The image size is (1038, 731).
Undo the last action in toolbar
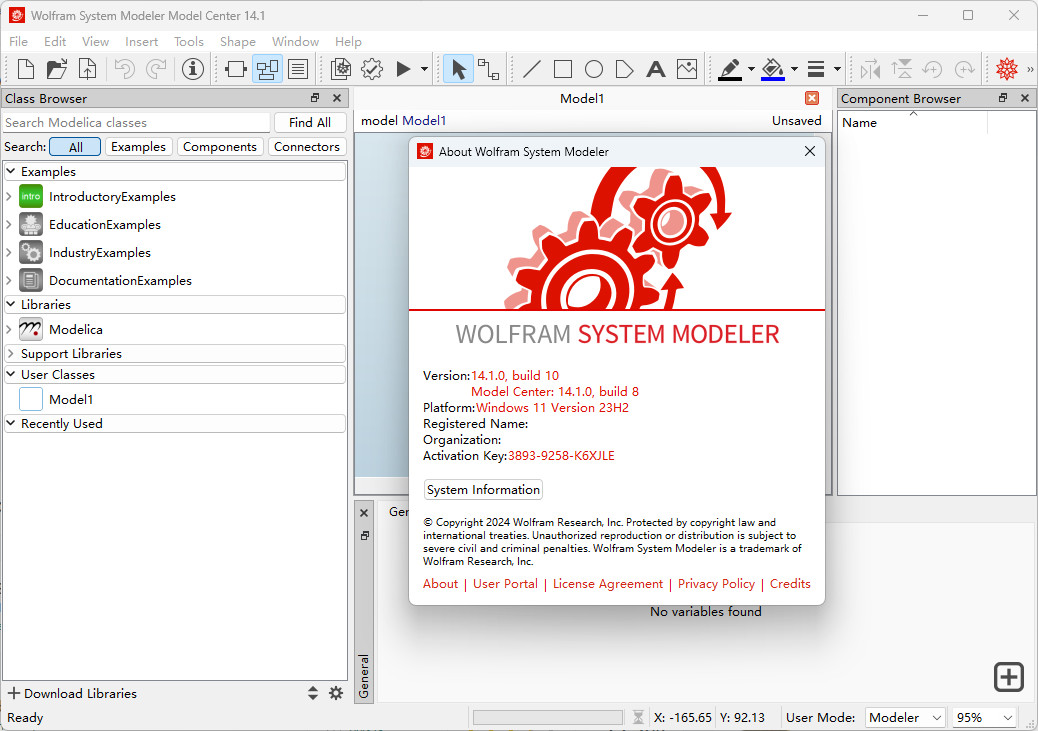124,69
